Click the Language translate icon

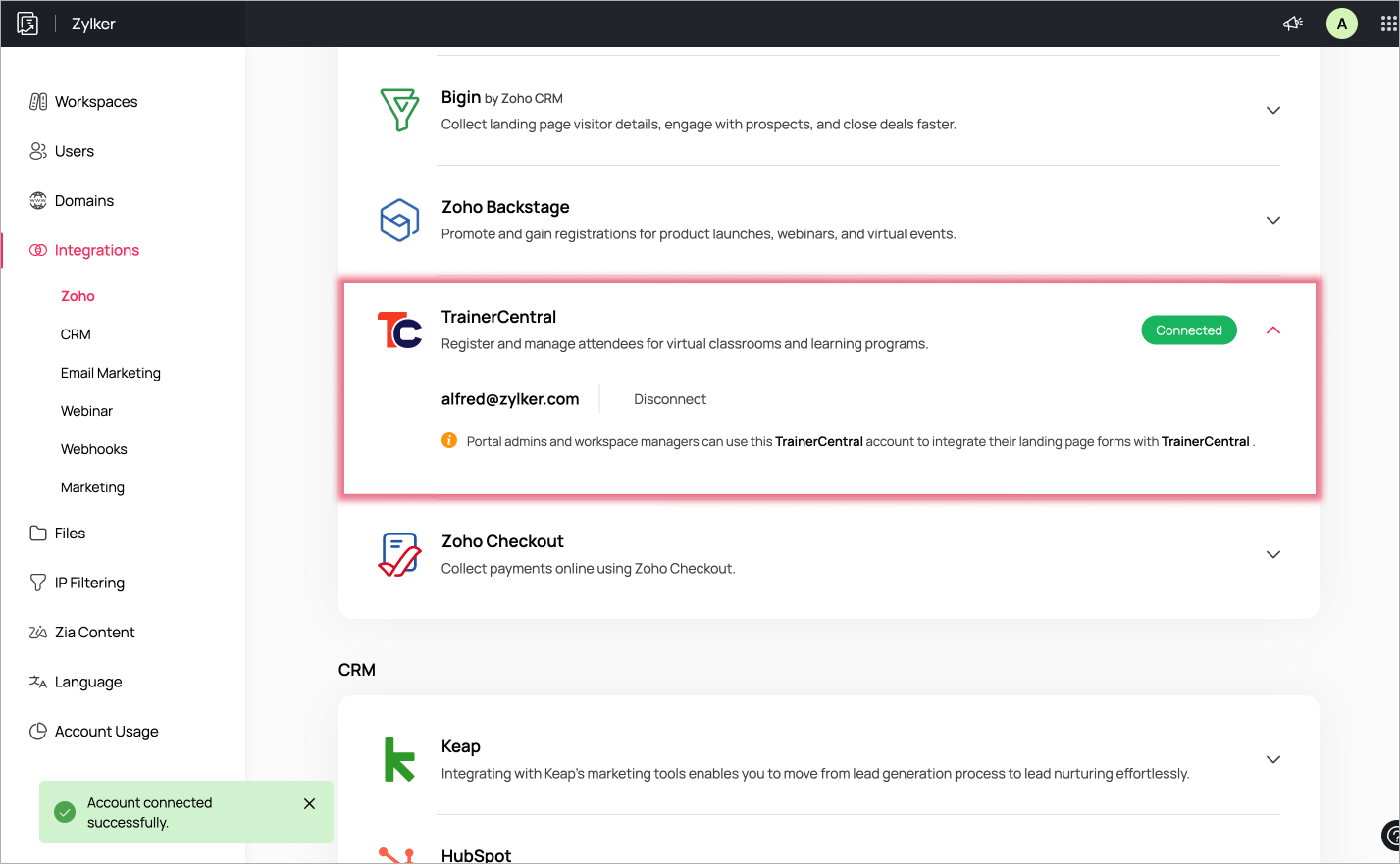(38, 682)
